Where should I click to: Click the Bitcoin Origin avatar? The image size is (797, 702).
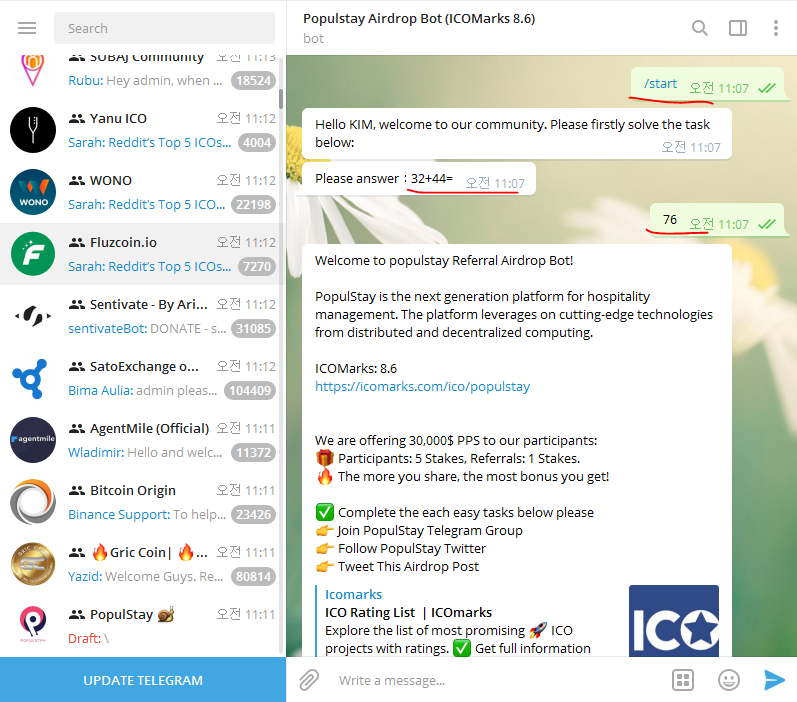pos(33,502)
